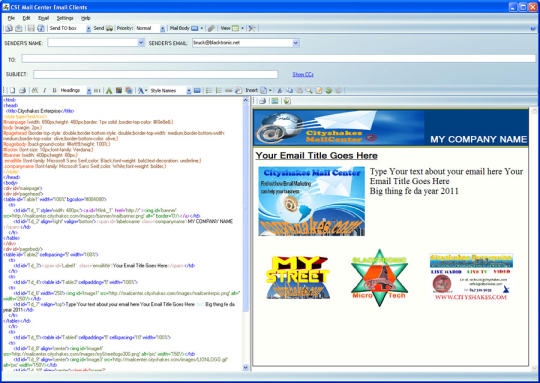Image resolution: width=540 pixels, height=383 pixels.
Task: Open the Email menu
Action: click(x=43, y=18)
